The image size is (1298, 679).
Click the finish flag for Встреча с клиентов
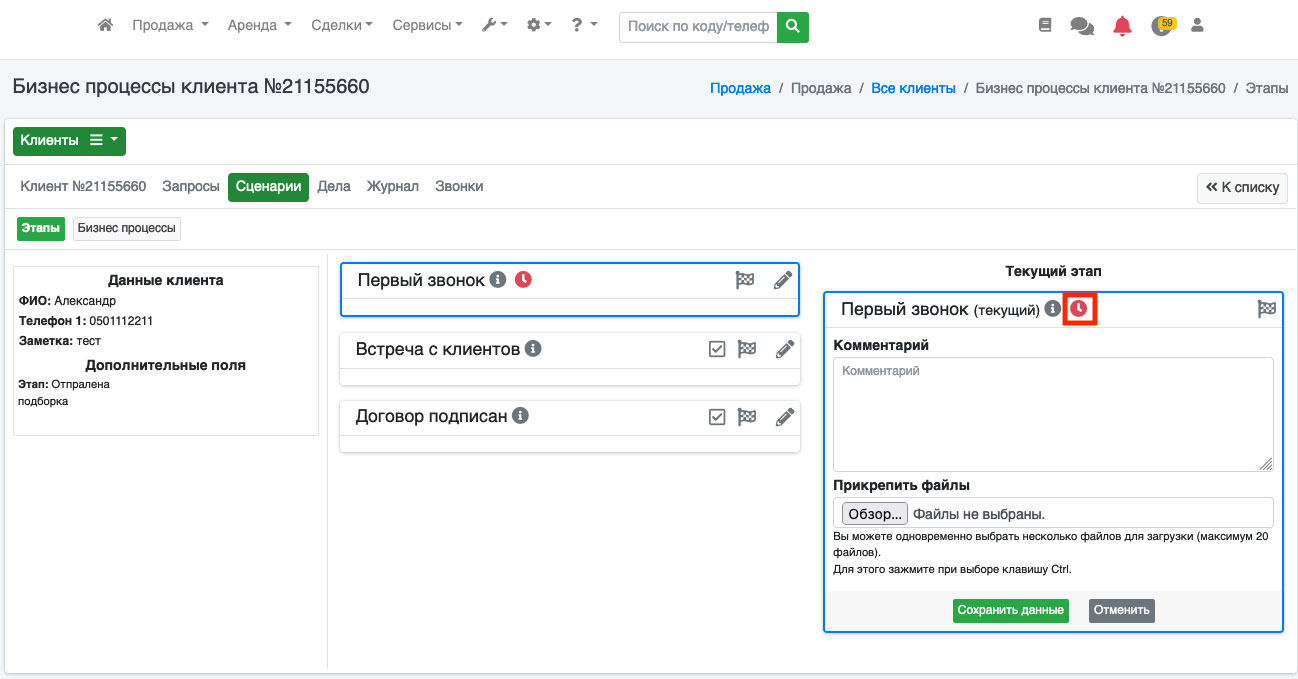[x=747, y=349]
